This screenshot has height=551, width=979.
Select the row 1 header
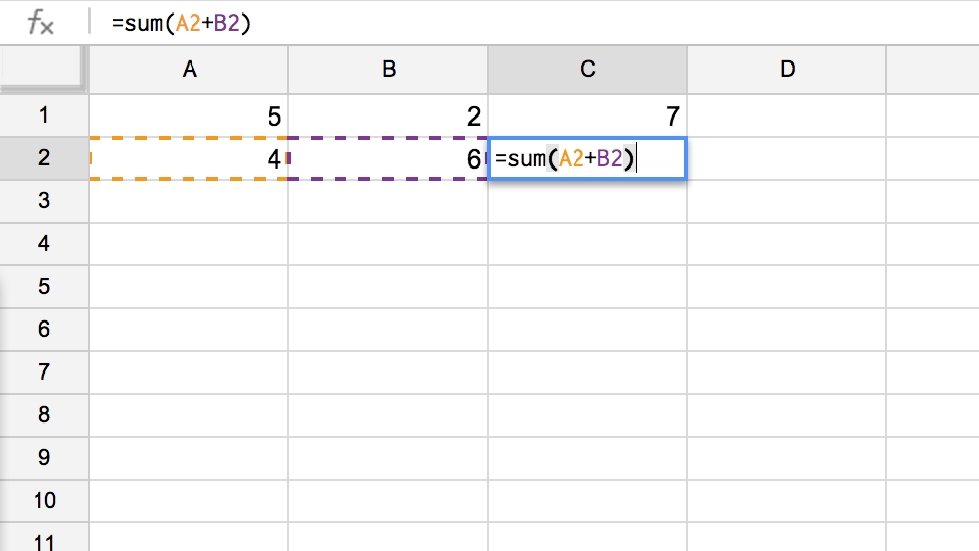[x=43, y=115]
